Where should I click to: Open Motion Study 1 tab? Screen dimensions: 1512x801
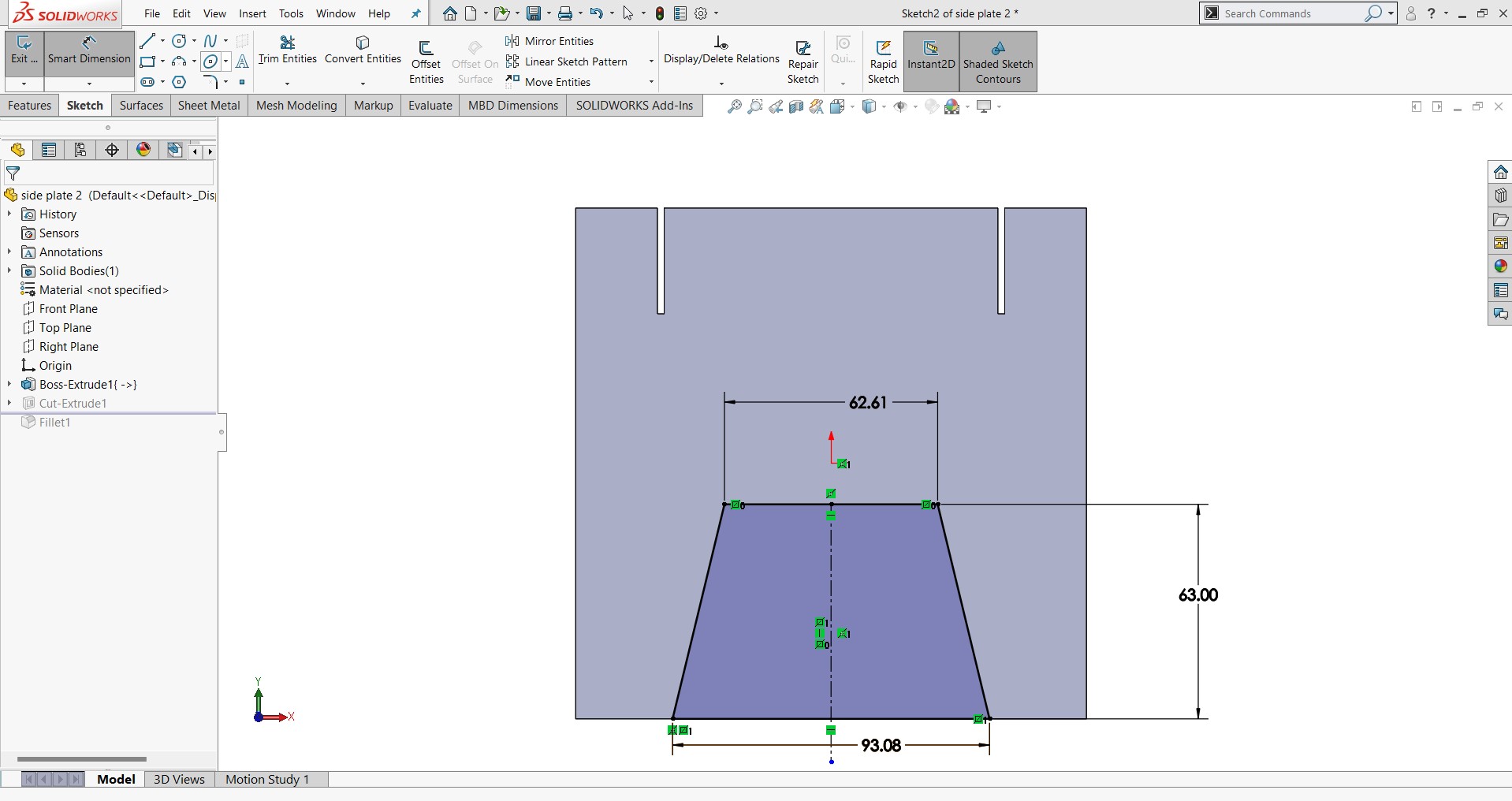point(267,780)
